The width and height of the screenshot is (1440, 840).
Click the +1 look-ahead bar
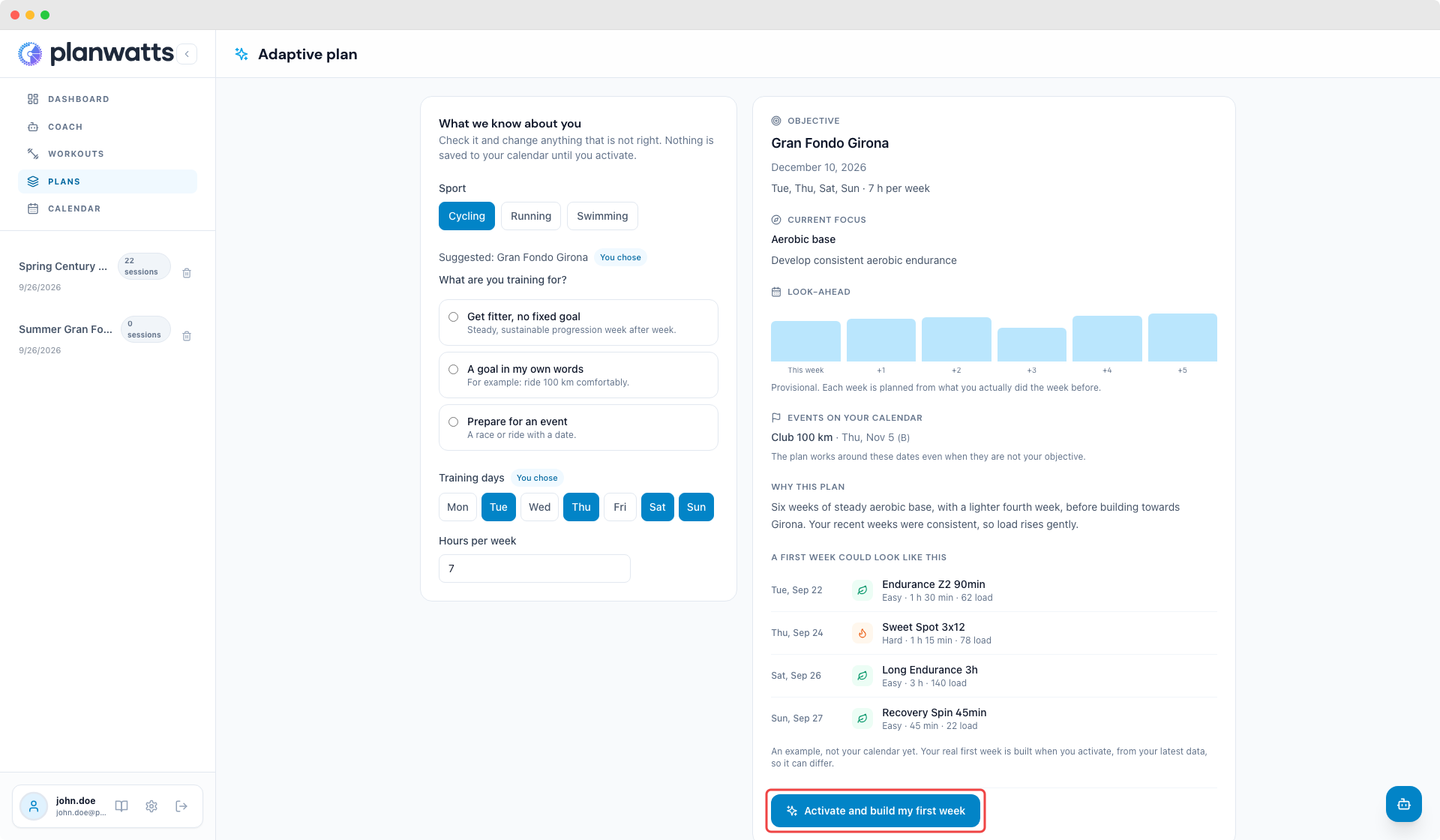[x=881, y=340]
